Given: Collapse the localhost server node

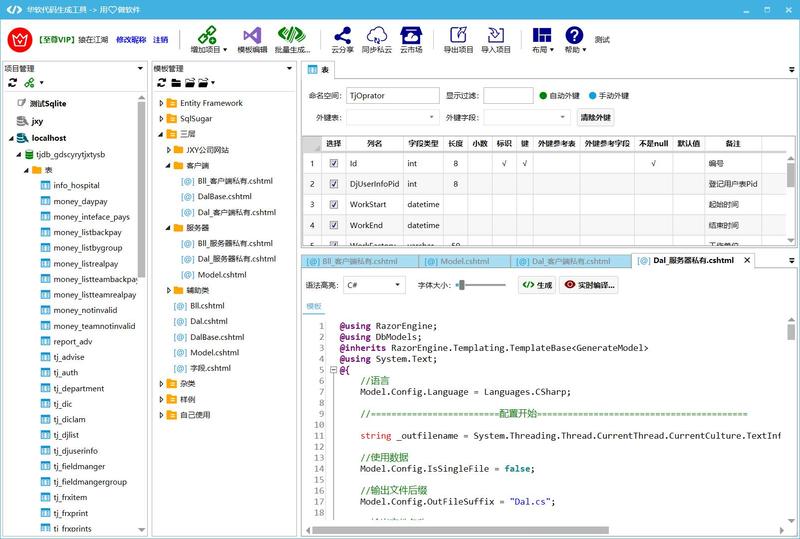Looking at the screenshot, I should pos(11,138).
